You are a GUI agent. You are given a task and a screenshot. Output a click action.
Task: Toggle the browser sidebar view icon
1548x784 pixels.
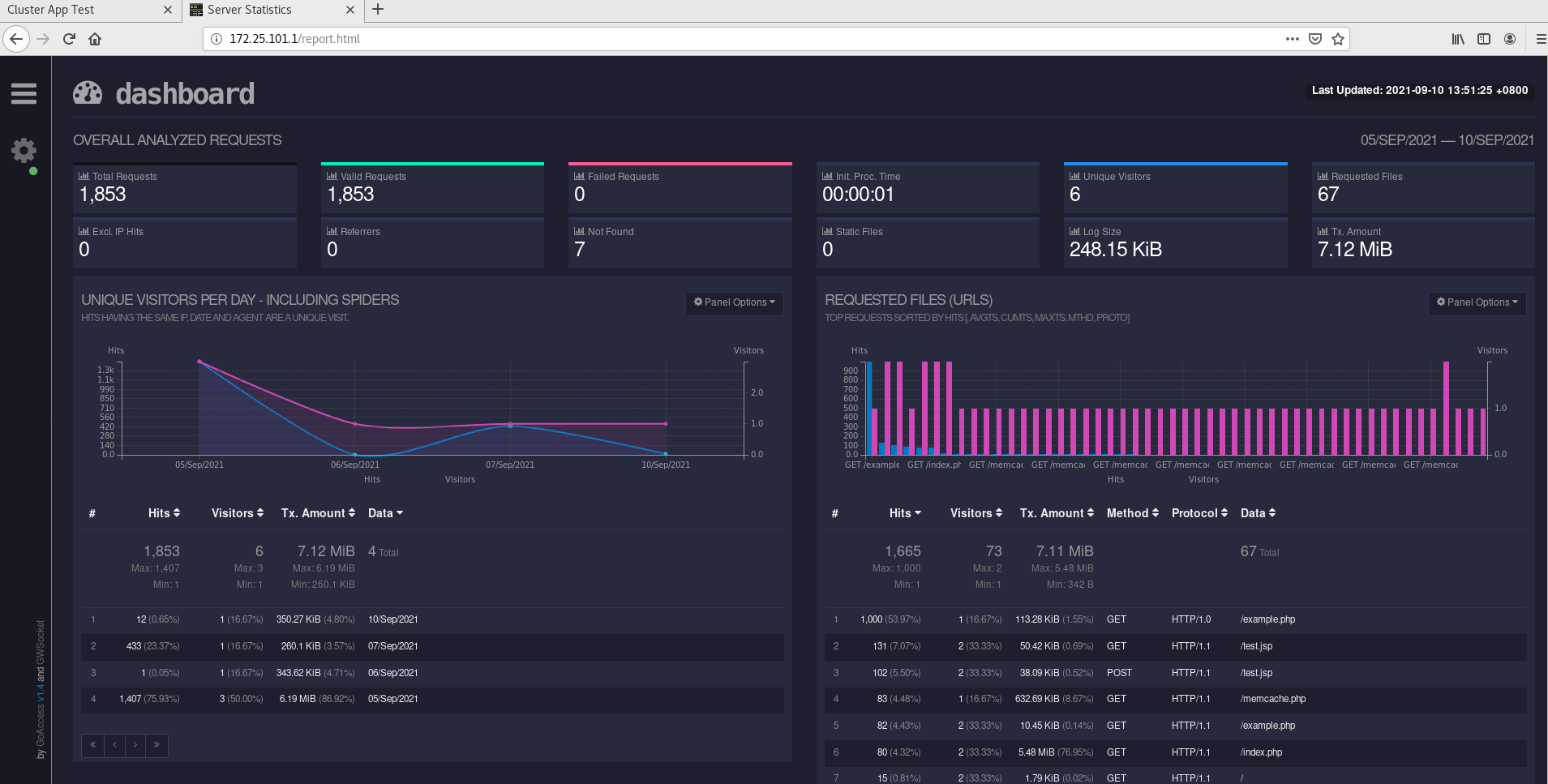pos(1484,39)
